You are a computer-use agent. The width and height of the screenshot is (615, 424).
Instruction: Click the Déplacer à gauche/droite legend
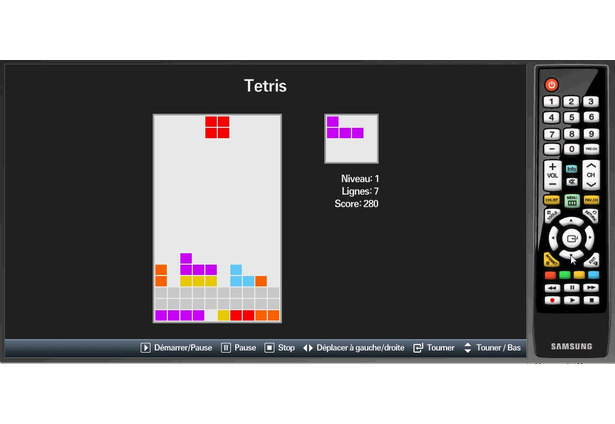click(x=354, y=348)
